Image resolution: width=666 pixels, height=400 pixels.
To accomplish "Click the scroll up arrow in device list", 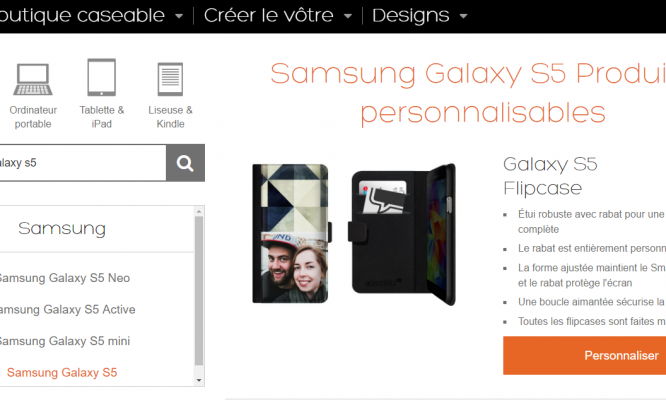I will coord(199,211).
